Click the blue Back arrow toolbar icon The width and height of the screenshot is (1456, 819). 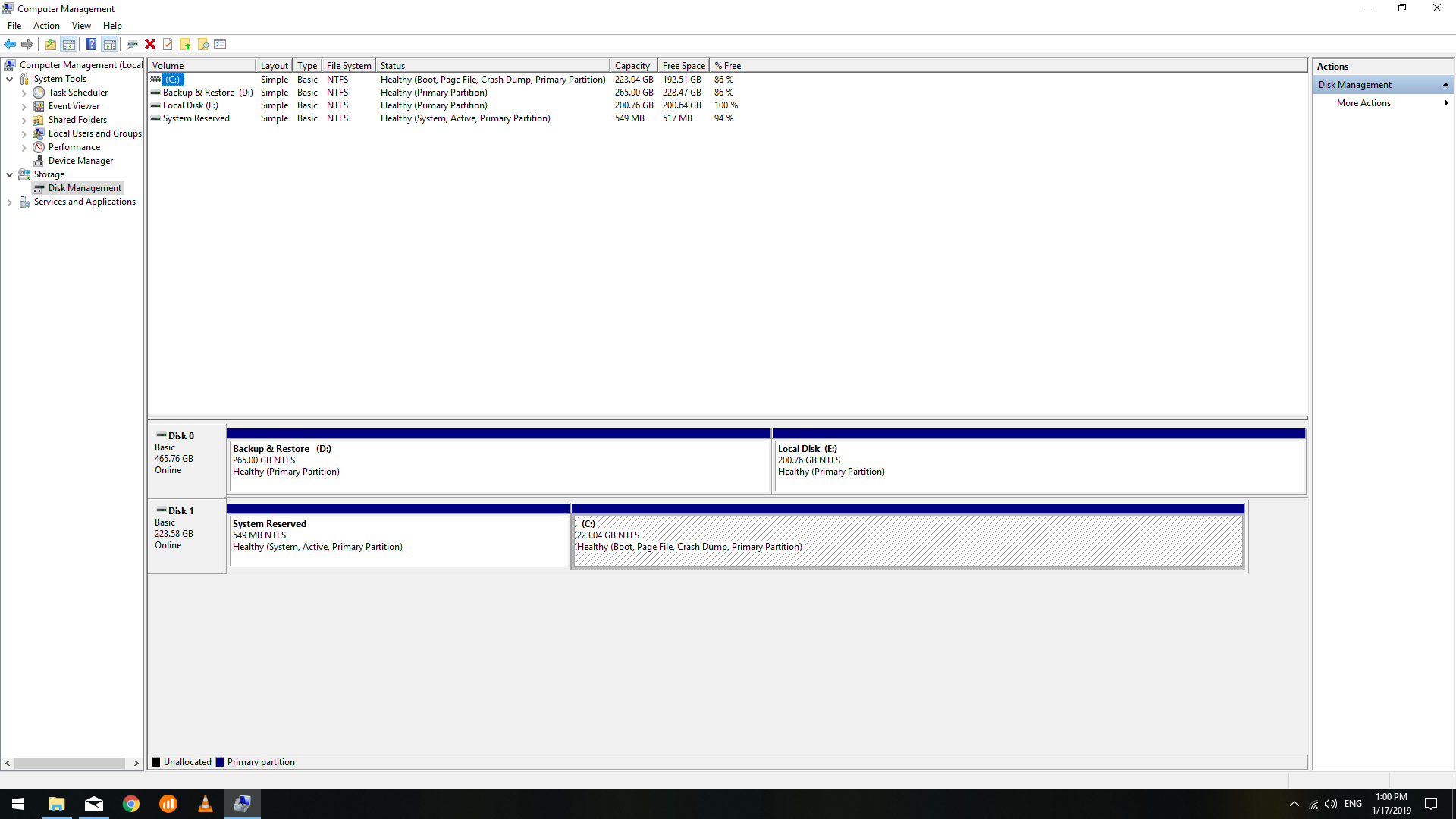point(10,44)
